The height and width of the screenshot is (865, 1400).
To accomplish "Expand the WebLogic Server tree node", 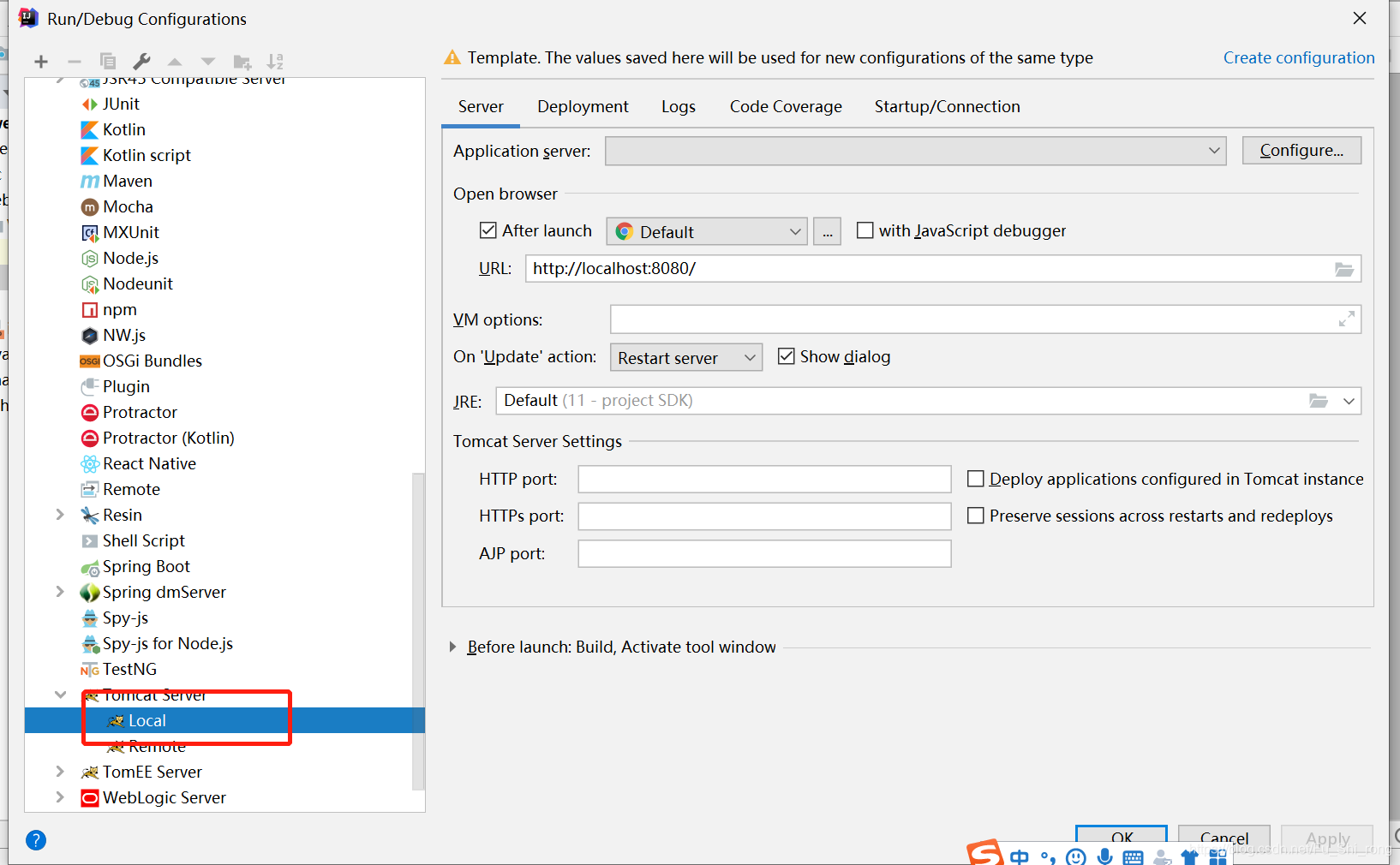I will pos(60,797).
